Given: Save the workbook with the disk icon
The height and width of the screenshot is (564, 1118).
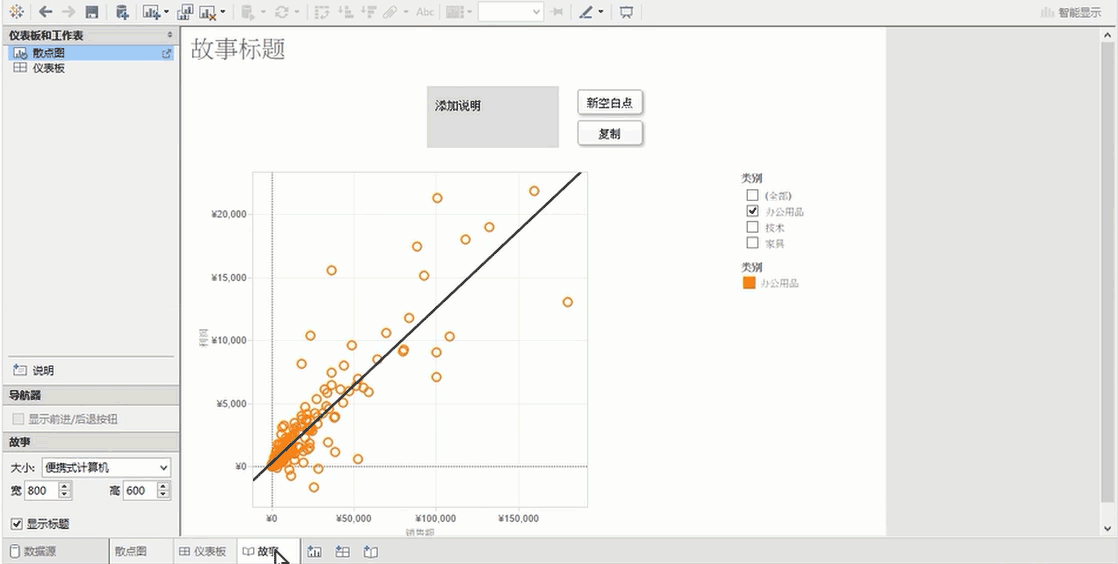Looking at the screenshot, I should (92, 12).
